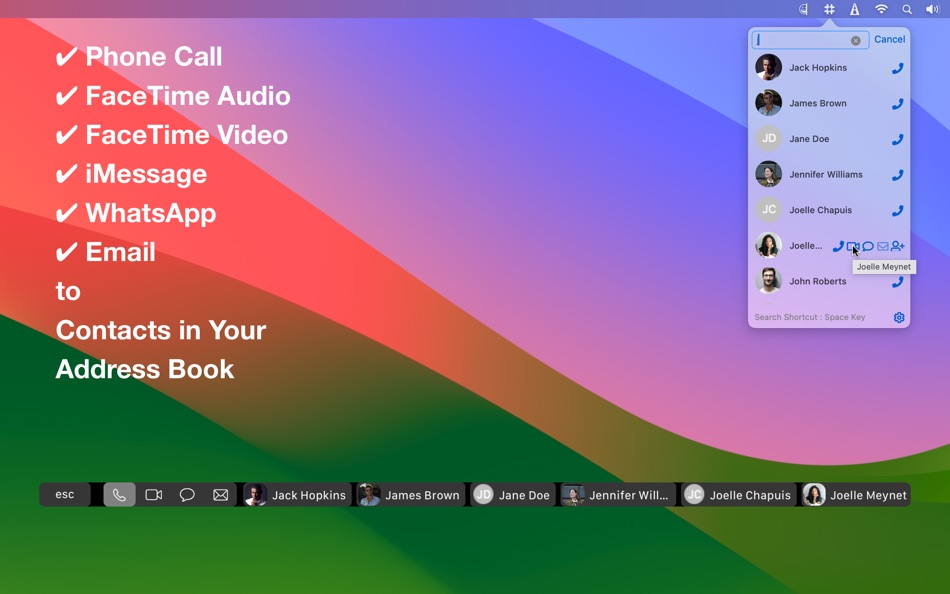This screenshot has width=950, height=594.
Task: Start FaceTime video with Joelle Meynet
Action: click(852, 246)
